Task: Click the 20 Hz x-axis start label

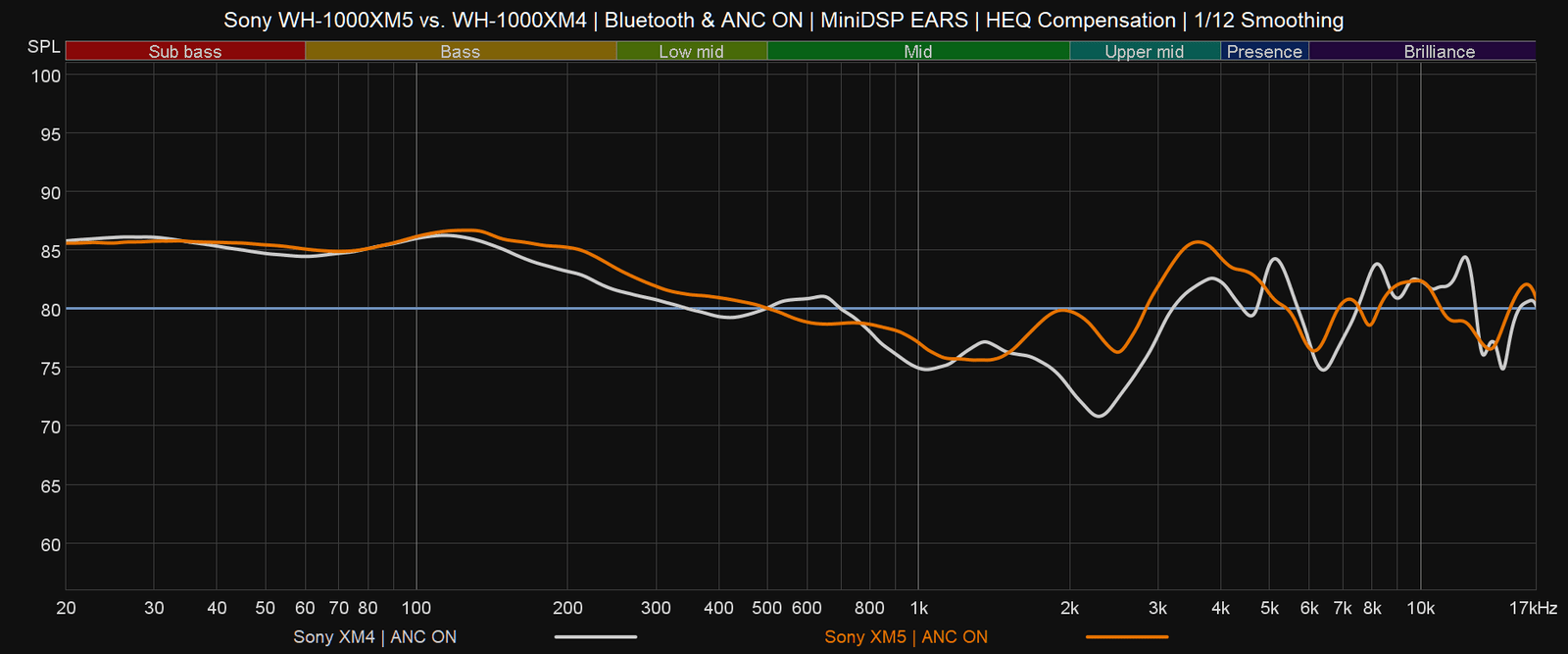Action: pos(67,608)
